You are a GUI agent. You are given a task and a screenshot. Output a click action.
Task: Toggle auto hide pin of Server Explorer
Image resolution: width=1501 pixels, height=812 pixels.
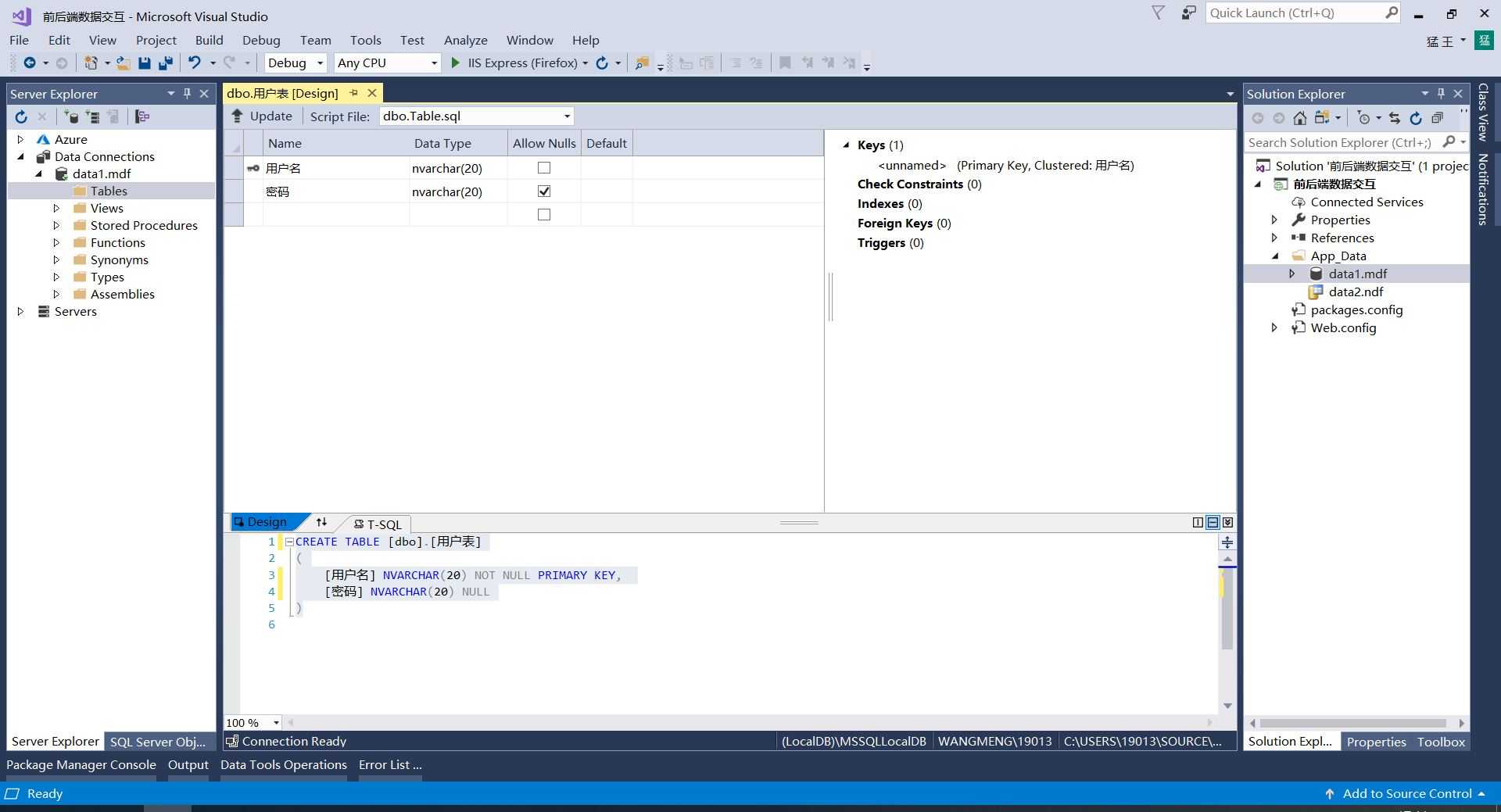pyautogui.click(x=187, y=94)
